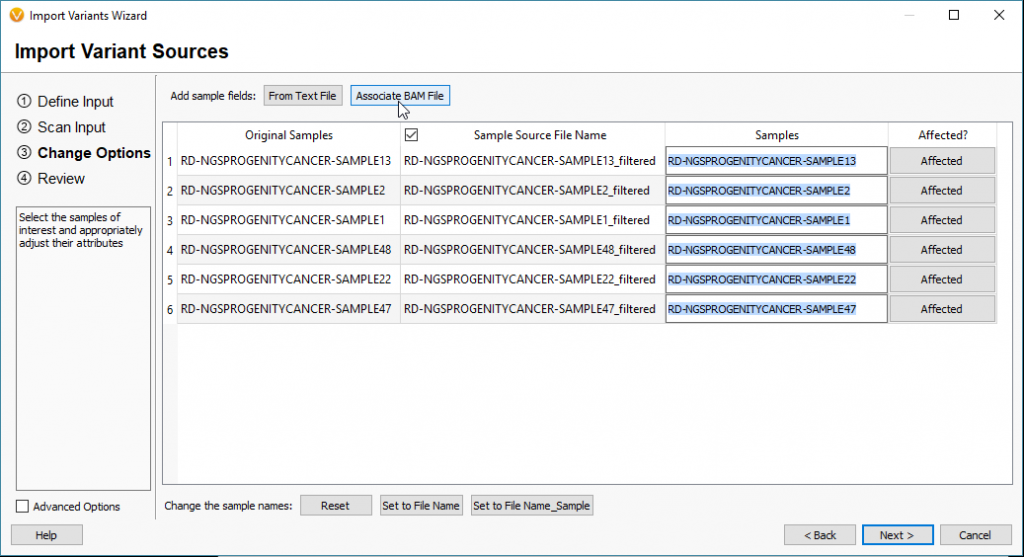The width and height of the screenshot is (1024, 557).
Task: Maximize the wizard window
Action: [x=954, y=15]
